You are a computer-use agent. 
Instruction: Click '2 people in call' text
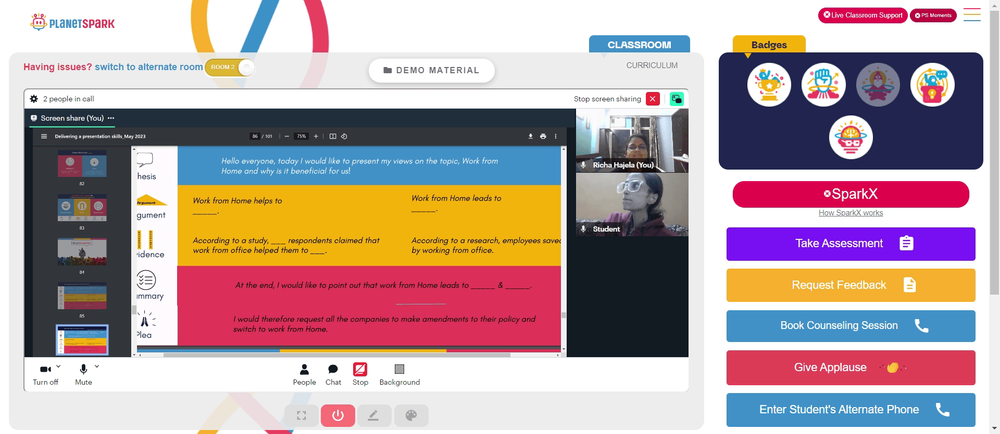69,99
